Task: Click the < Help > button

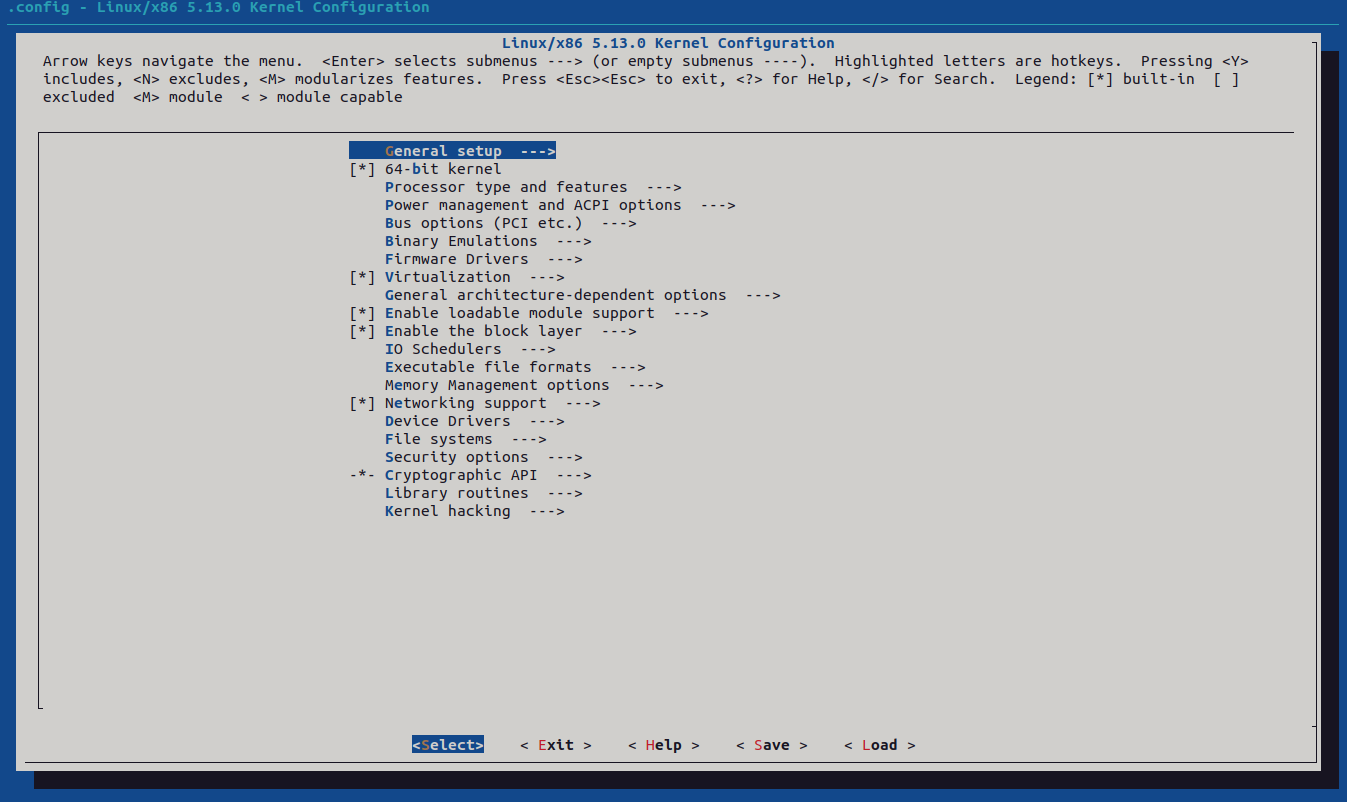Action: (664, 745)
